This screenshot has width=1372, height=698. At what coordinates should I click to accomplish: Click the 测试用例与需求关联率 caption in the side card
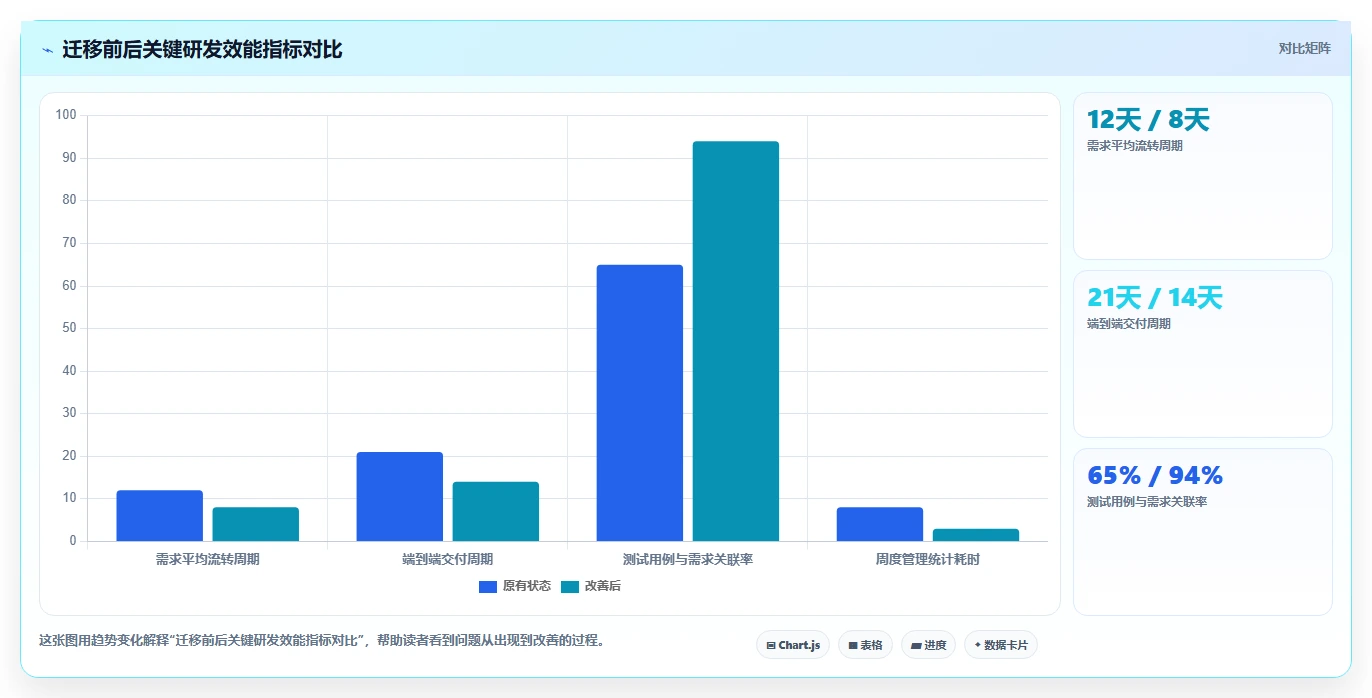(x=1147, y=502)
